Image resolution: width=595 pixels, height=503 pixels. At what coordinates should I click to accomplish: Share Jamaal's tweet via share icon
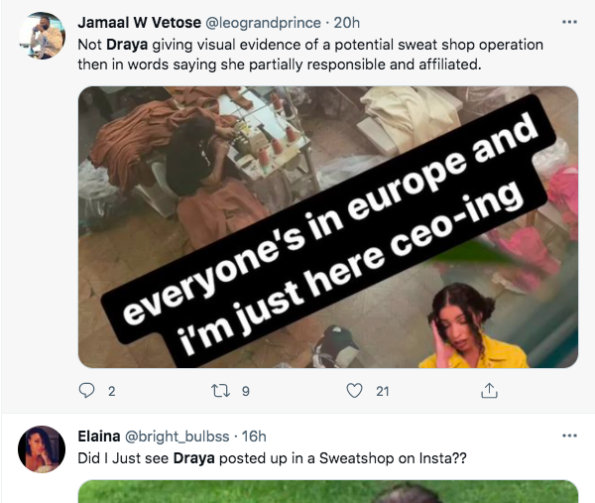(x=489, y=390)
